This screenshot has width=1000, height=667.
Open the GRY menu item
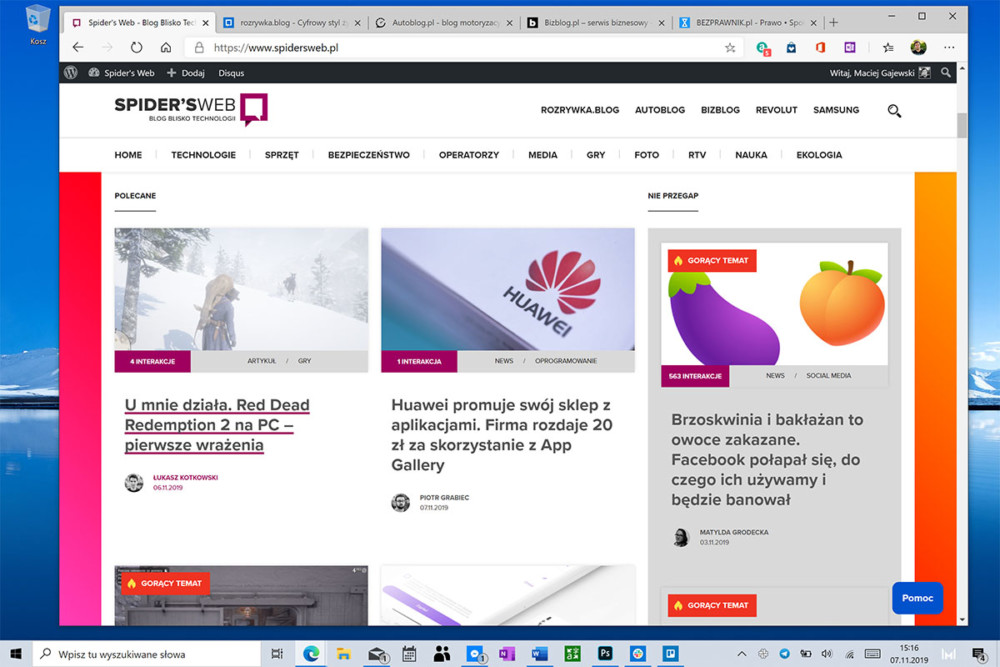click(596, 155)
